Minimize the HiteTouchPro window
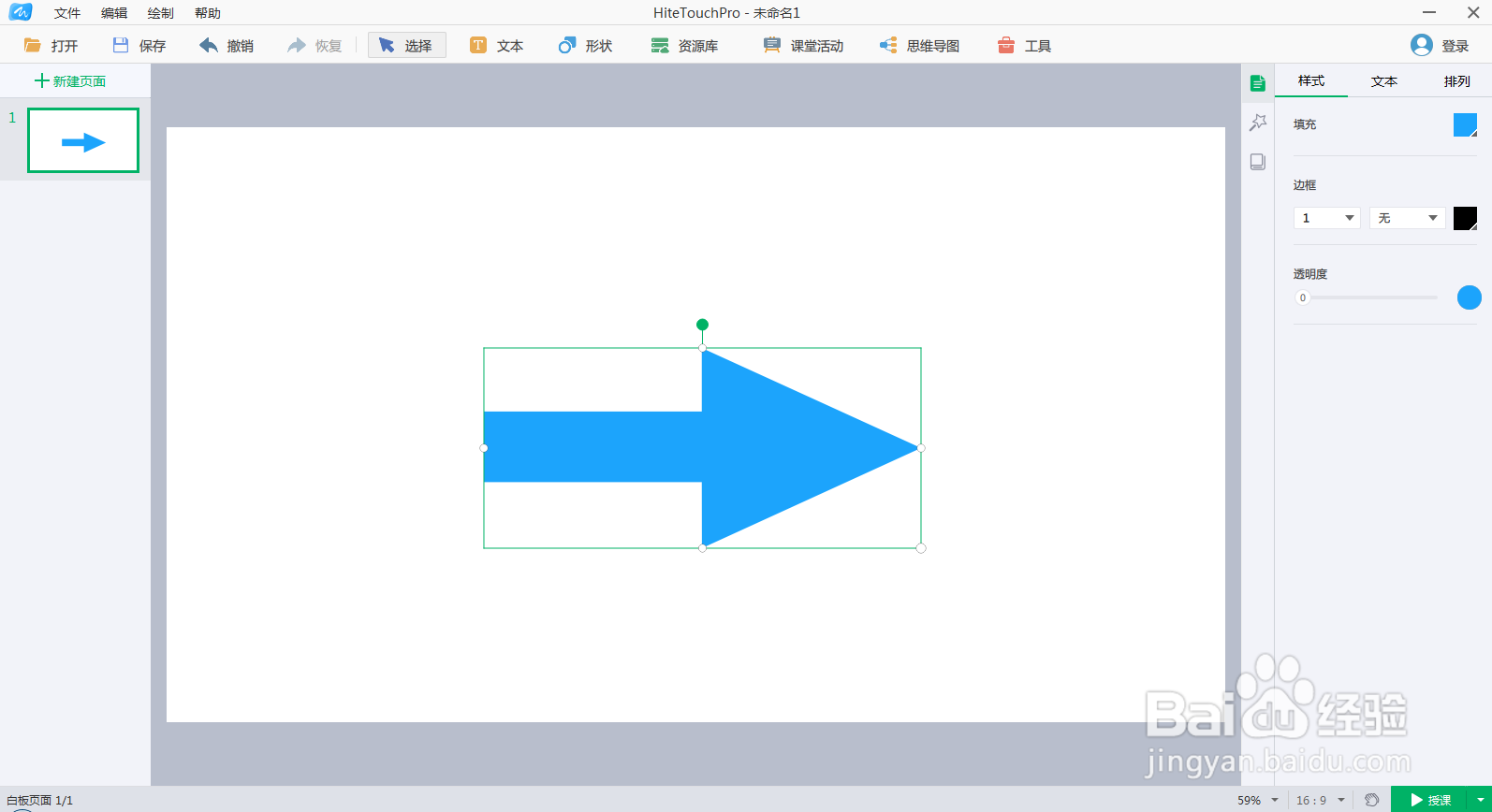The height and width of the screenshot is (812, 1492). (x=1429, y=12)
